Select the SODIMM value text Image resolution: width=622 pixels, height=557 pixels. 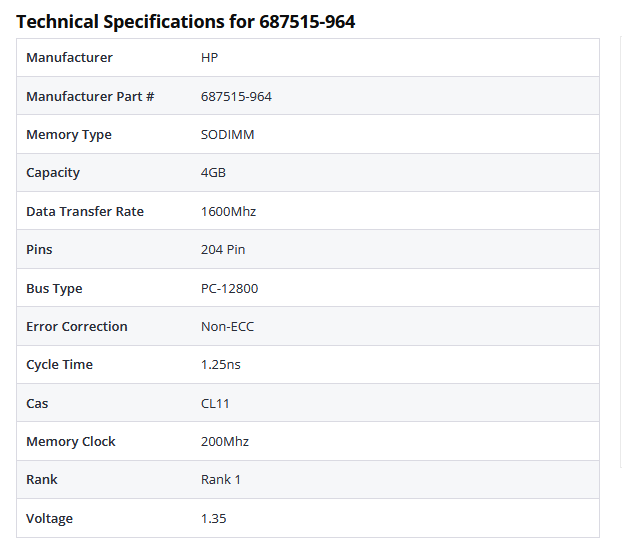click(x=227, y=135)
